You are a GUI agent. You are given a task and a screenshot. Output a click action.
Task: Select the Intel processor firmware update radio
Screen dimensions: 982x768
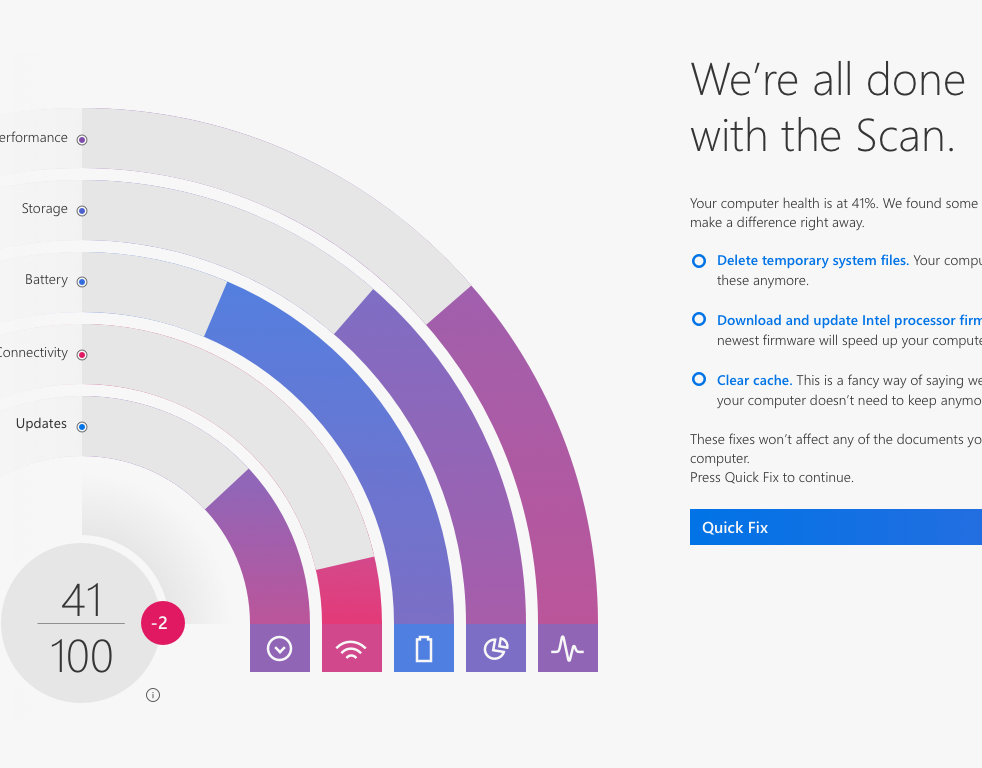[x=699, y=319]
